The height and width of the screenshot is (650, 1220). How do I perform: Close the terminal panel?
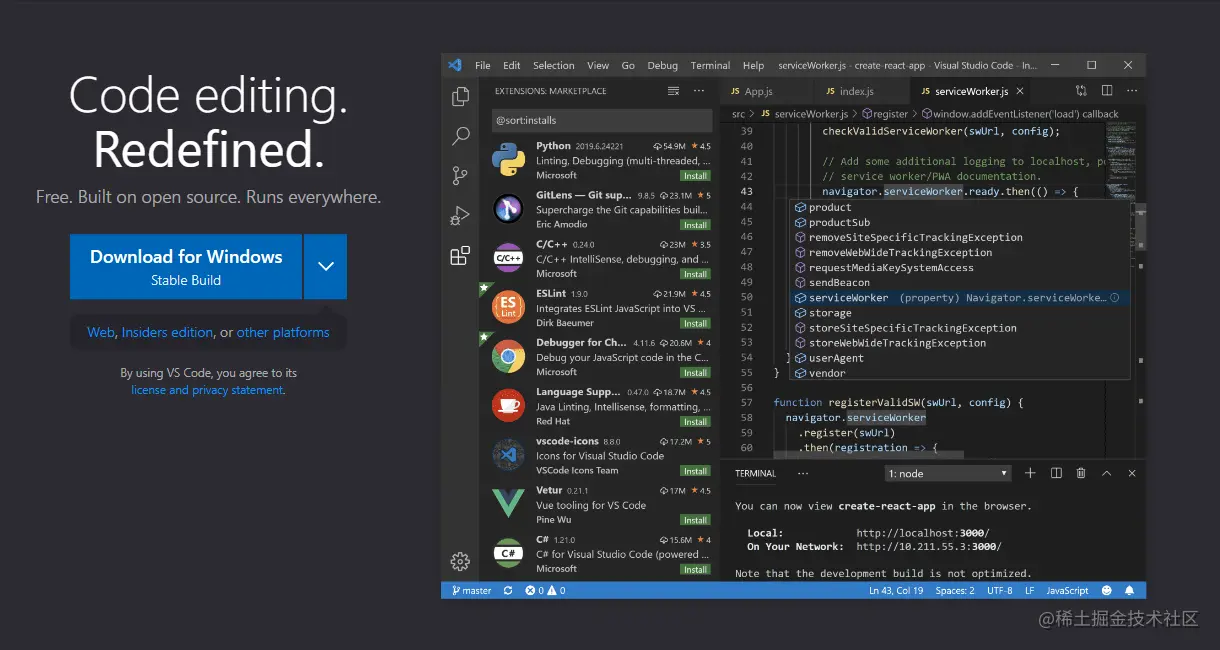[x=1132, y=473]
